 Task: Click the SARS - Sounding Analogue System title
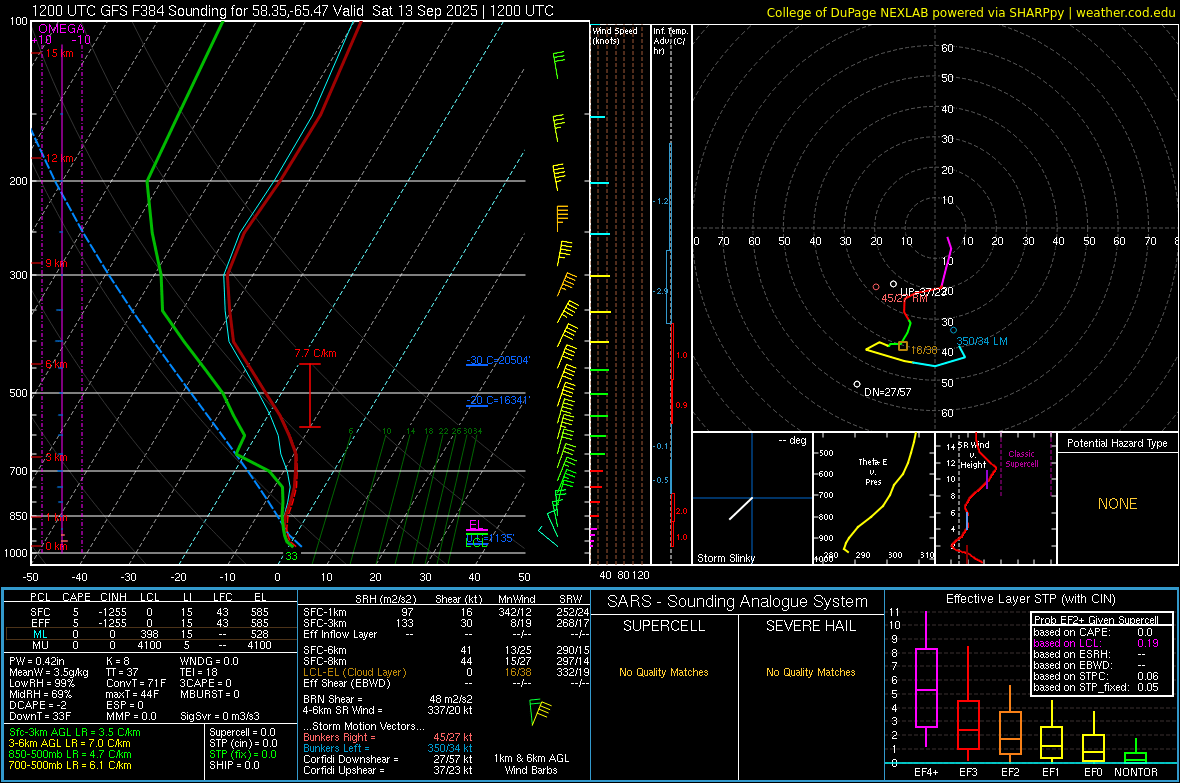tap(738, 602)
